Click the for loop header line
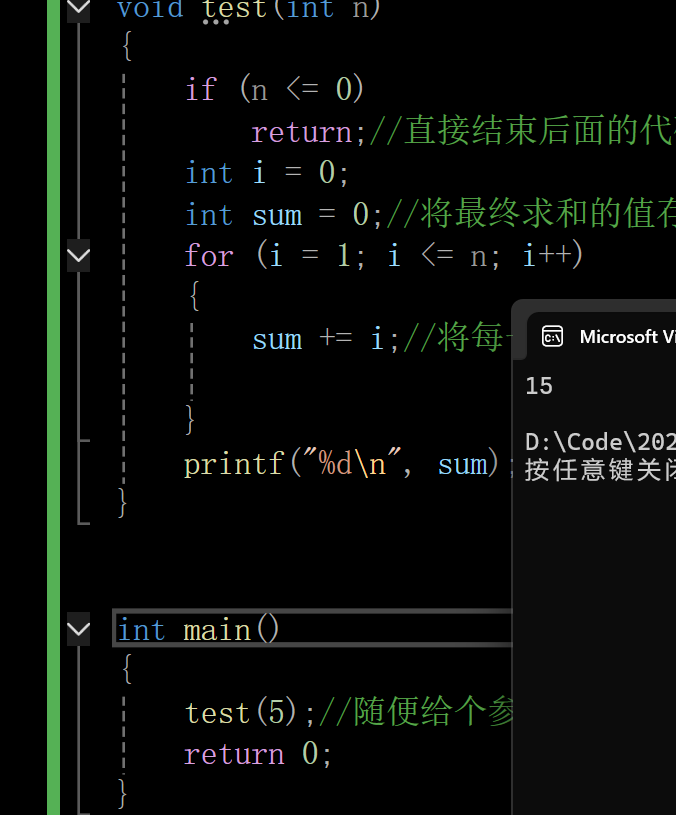Image resolution: width=676 pixels, height=815 pixels. click(x=384, y=255)
